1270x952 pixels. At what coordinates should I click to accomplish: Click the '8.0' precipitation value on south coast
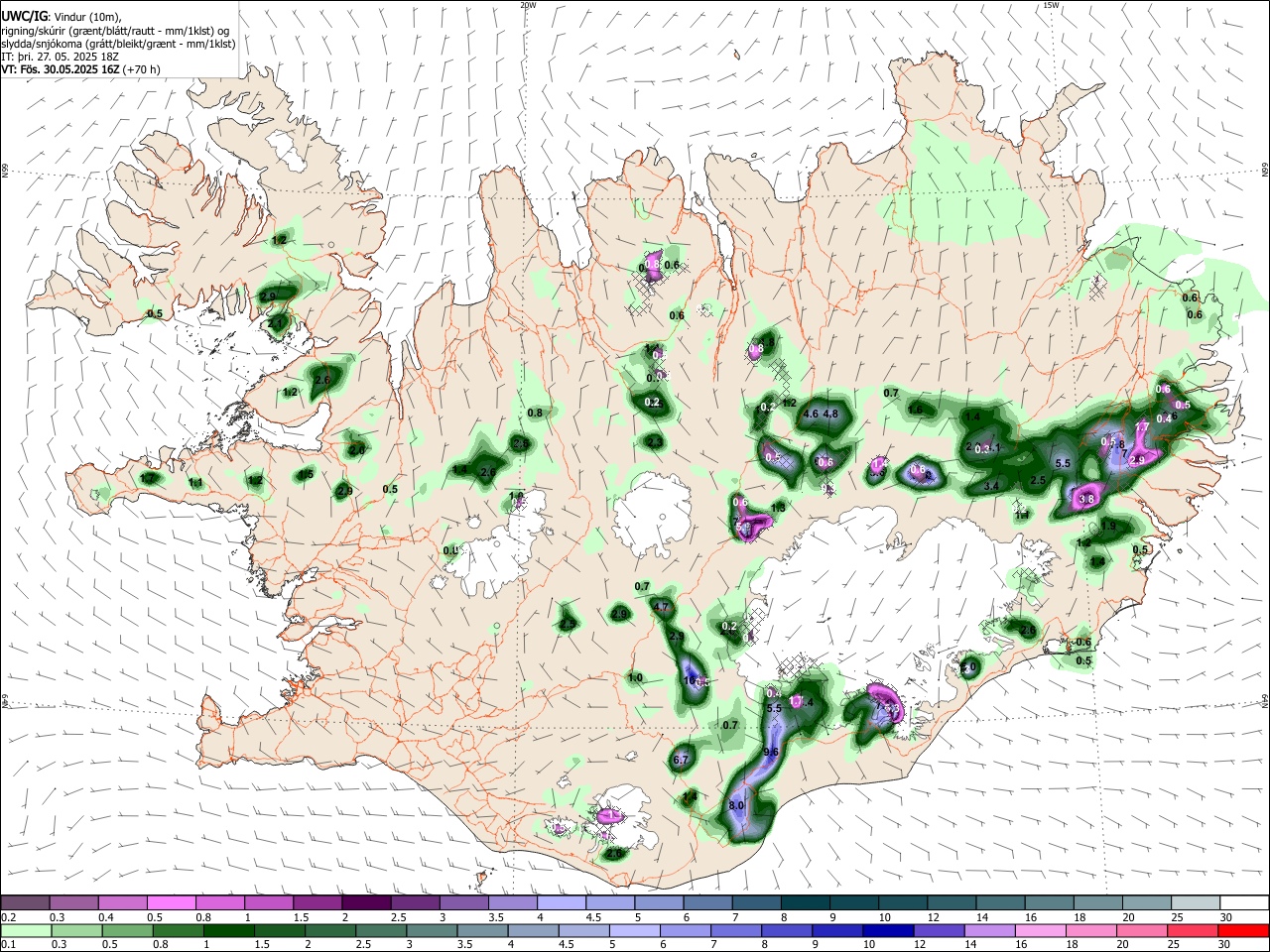point(736,805)
